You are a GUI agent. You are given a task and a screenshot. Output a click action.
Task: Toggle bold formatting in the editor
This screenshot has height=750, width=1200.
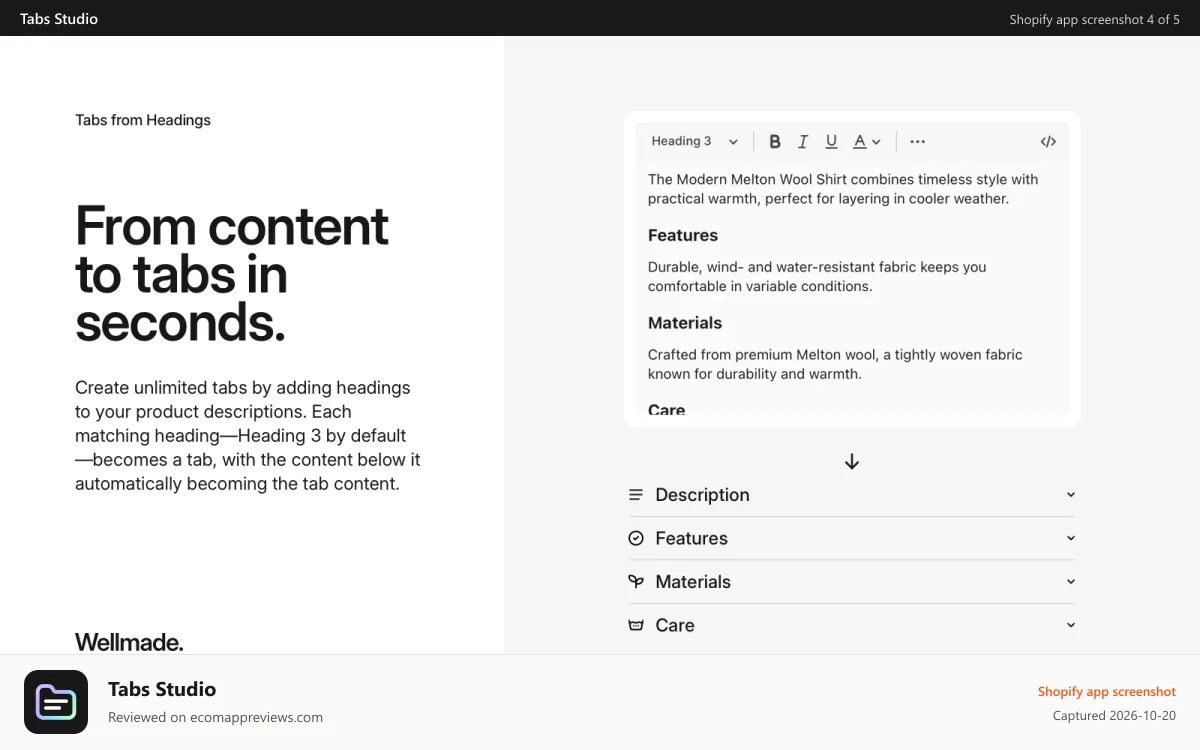(775, 142)
